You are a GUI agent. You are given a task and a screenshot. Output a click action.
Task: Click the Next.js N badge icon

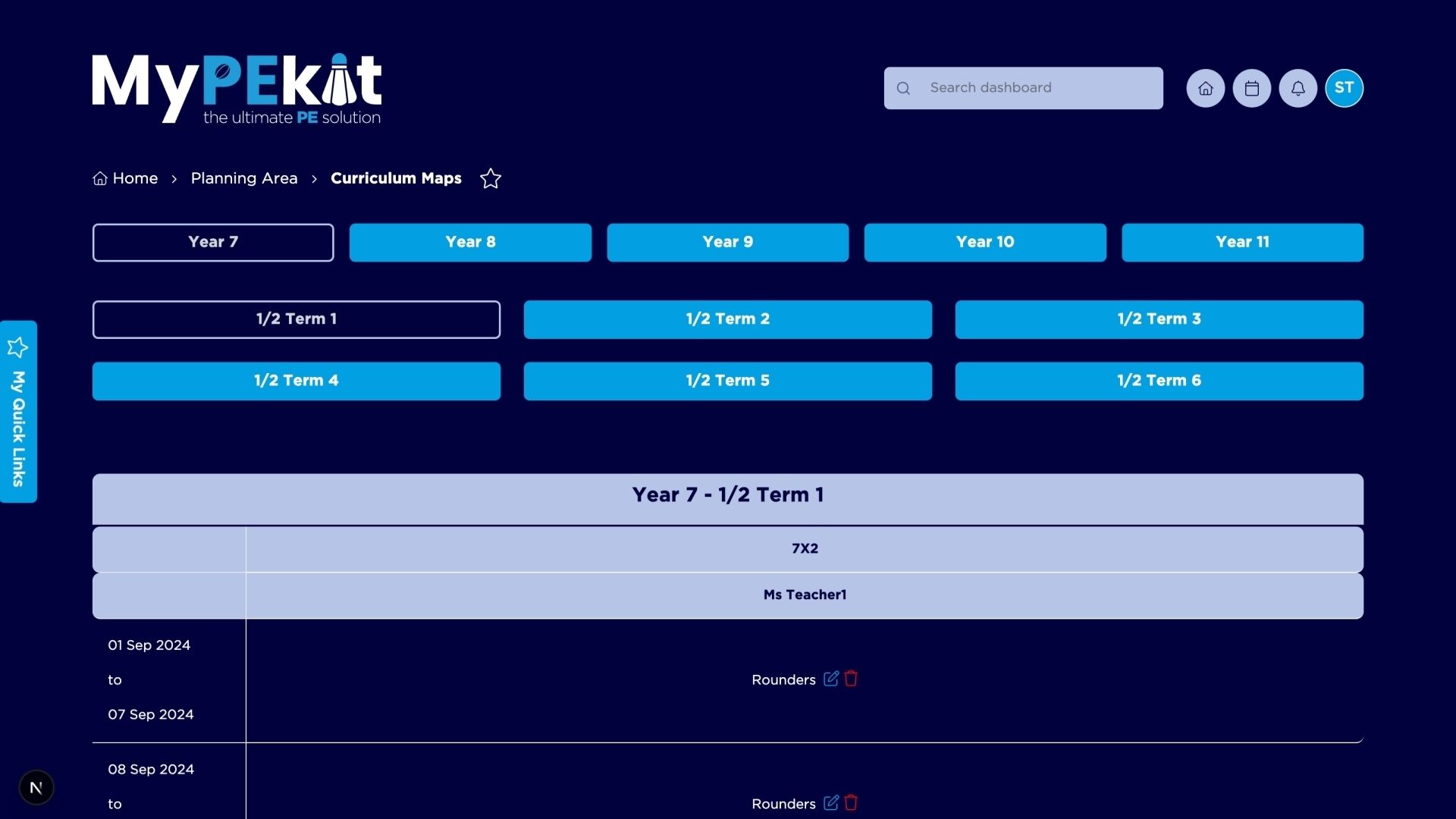(36, 787)
